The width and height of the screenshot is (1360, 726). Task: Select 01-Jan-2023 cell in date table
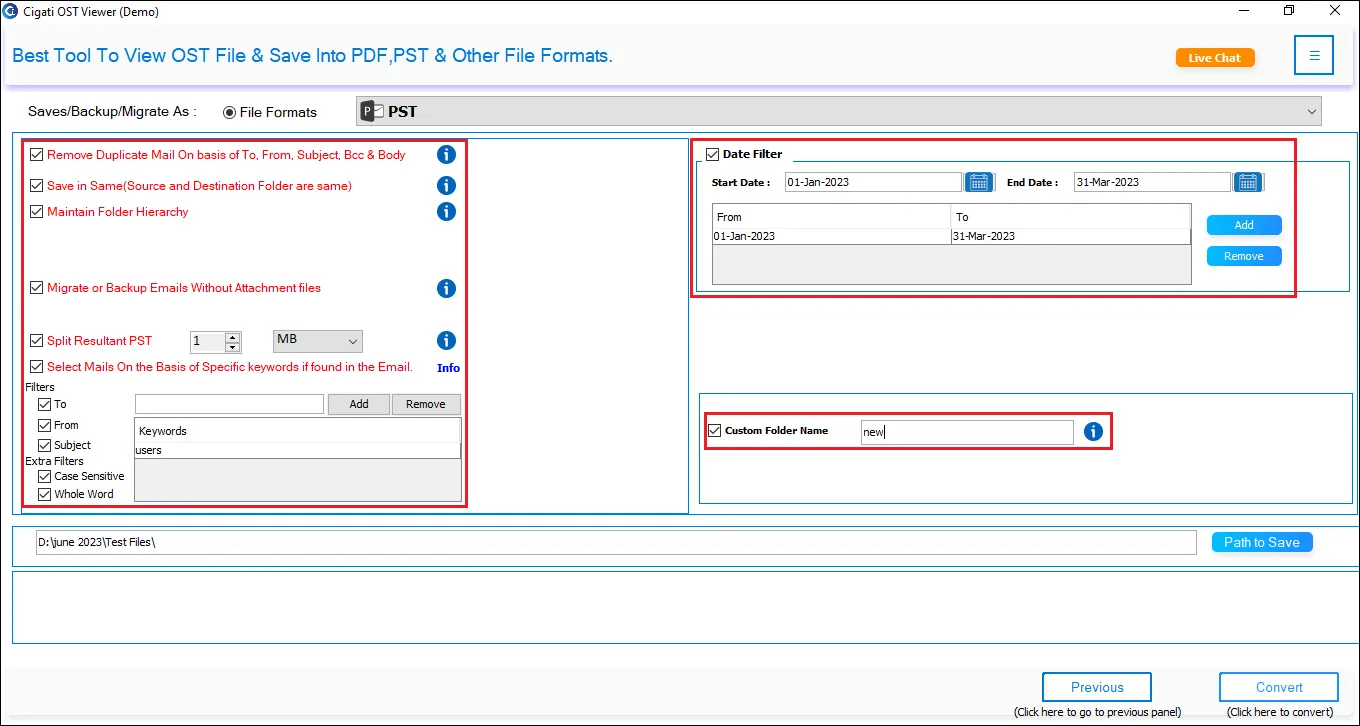[831, 236]
